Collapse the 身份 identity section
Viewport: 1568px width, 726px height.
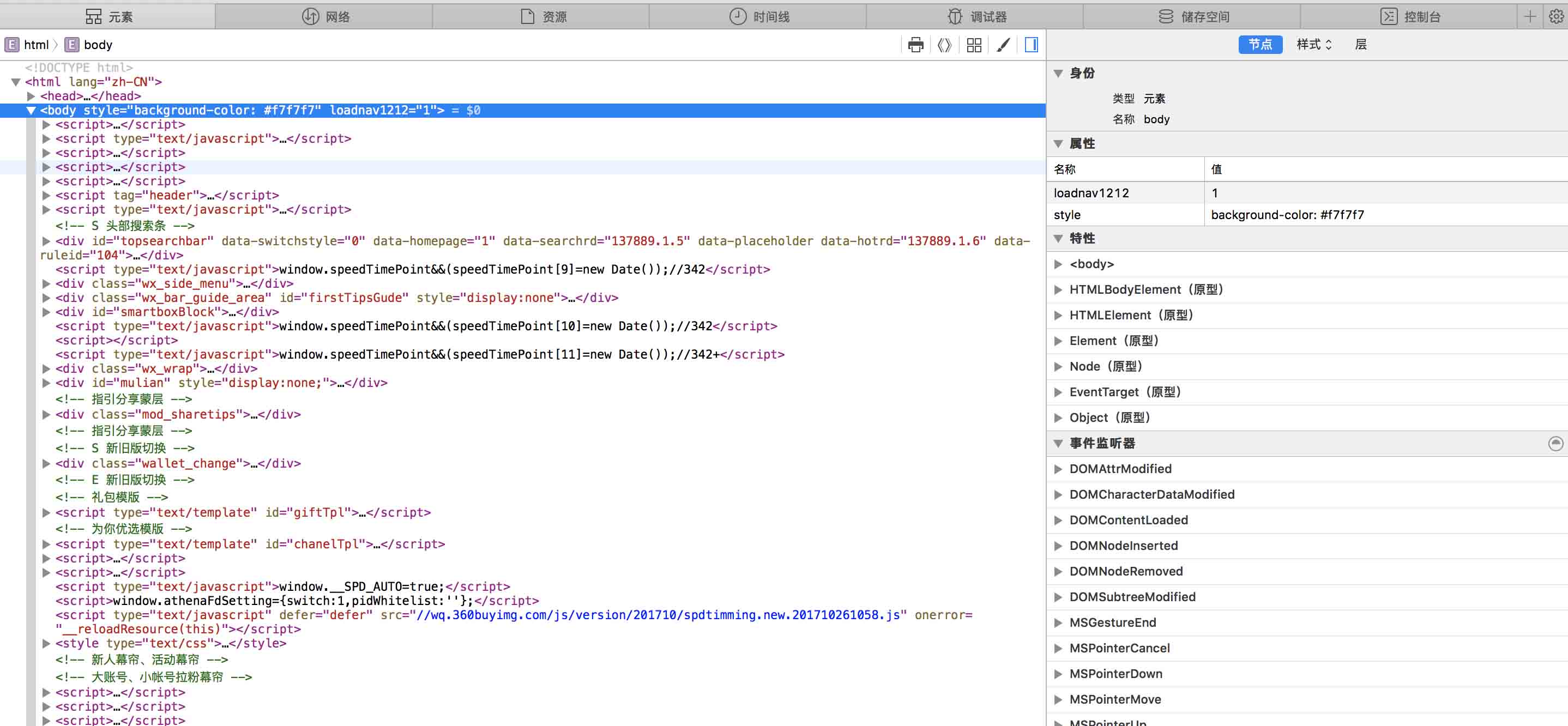tap(1058, 74)
